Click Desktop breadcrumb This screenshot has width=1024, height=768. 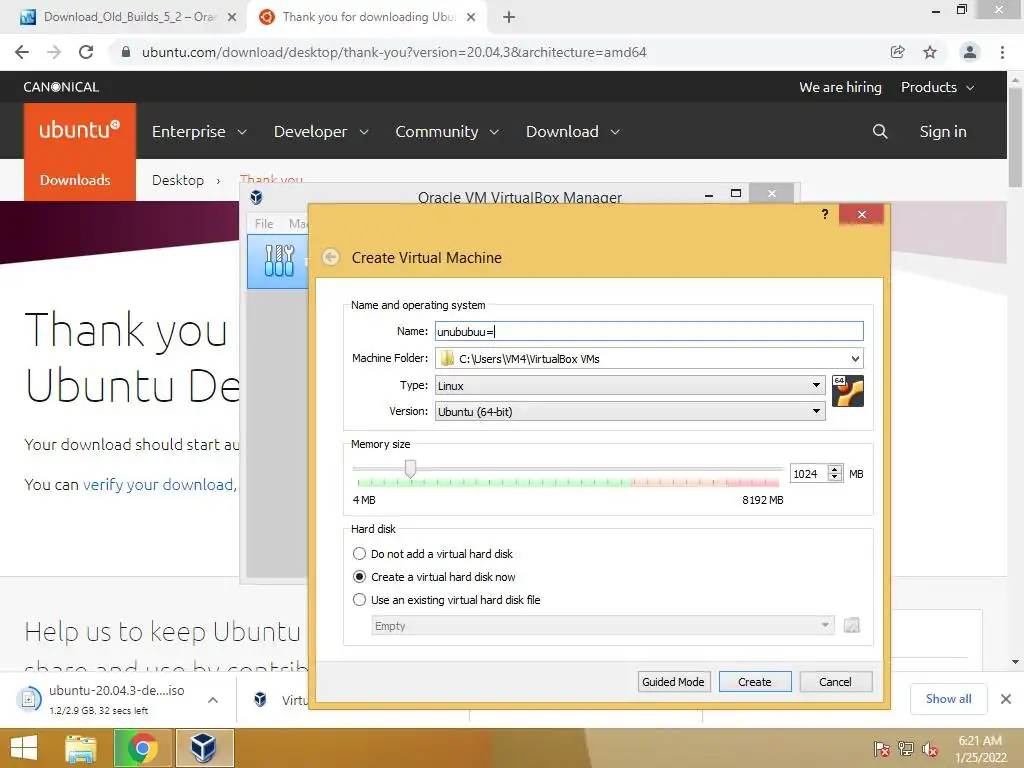click(x=178, y=180)
